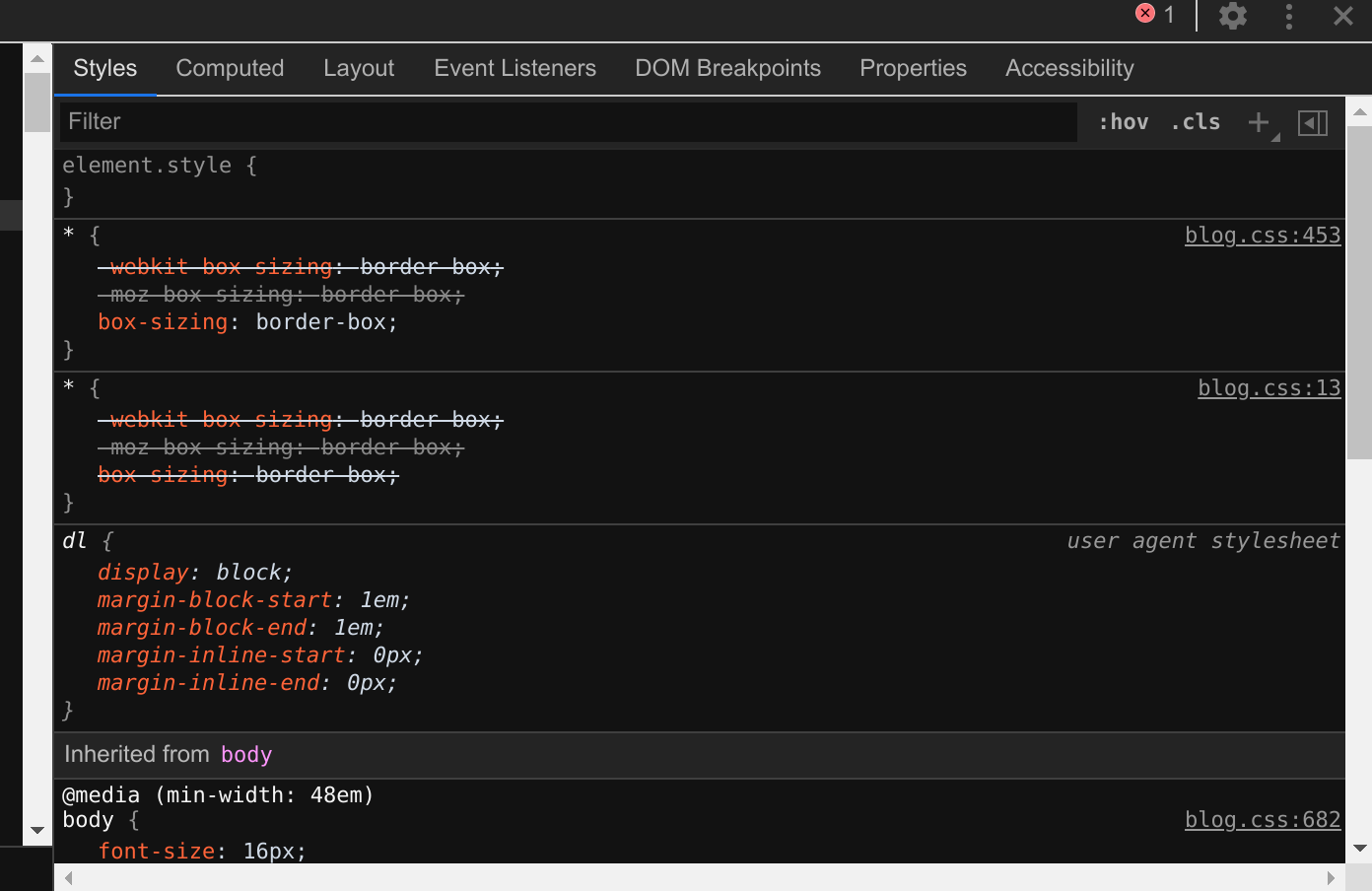This screenshot has height=891, width=1372.
Task: Click the vertical scrollbar down arrow
Action: tap(36, 831)
